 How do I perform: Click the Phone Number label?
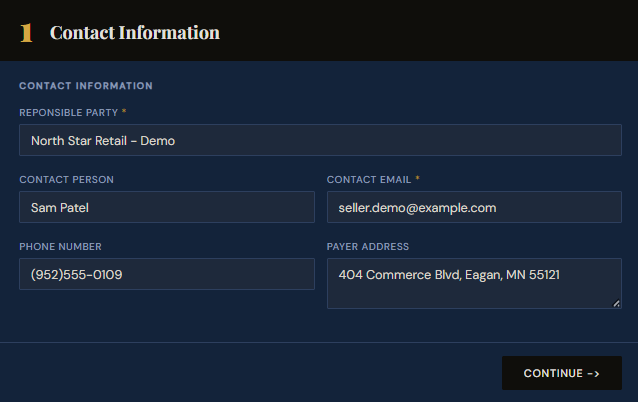point(60,247)
